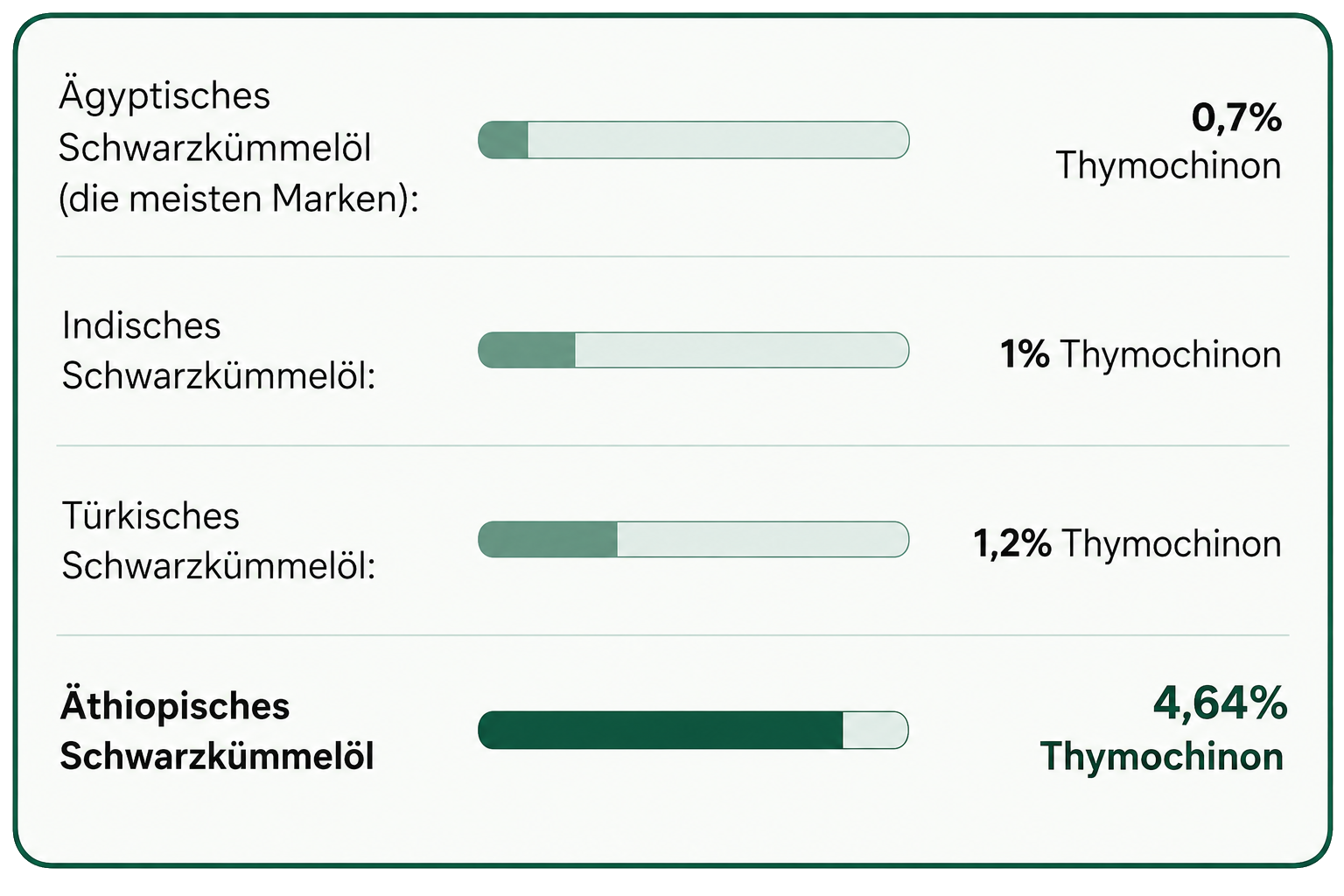Click the empty end of the Ethiopian bar
Image resolution: width=1344 pixels, height=896 pixels.
876,730
